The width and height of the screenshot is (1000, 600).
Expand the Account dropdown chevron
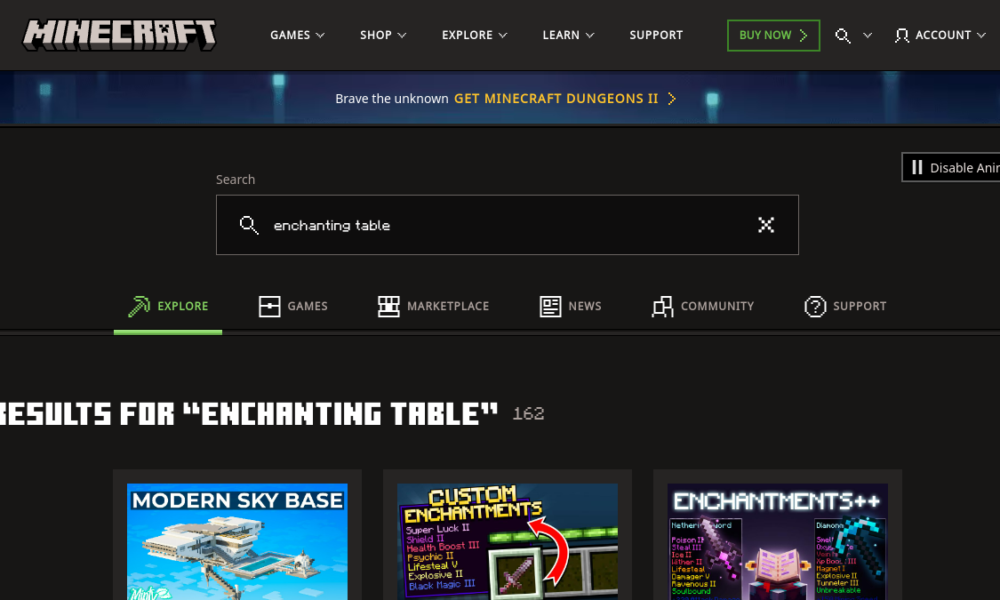[981, 36]
